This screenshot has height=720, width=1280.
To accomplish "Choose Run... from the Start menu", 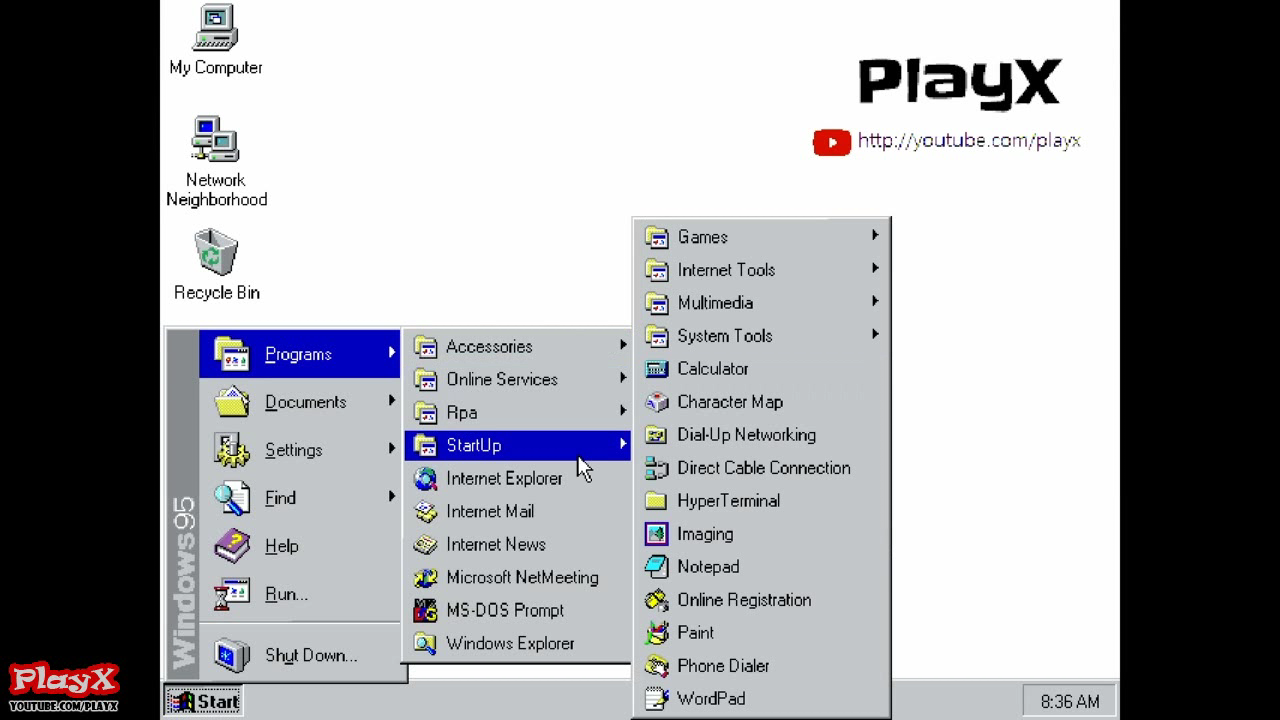I will tap(300, 594).
